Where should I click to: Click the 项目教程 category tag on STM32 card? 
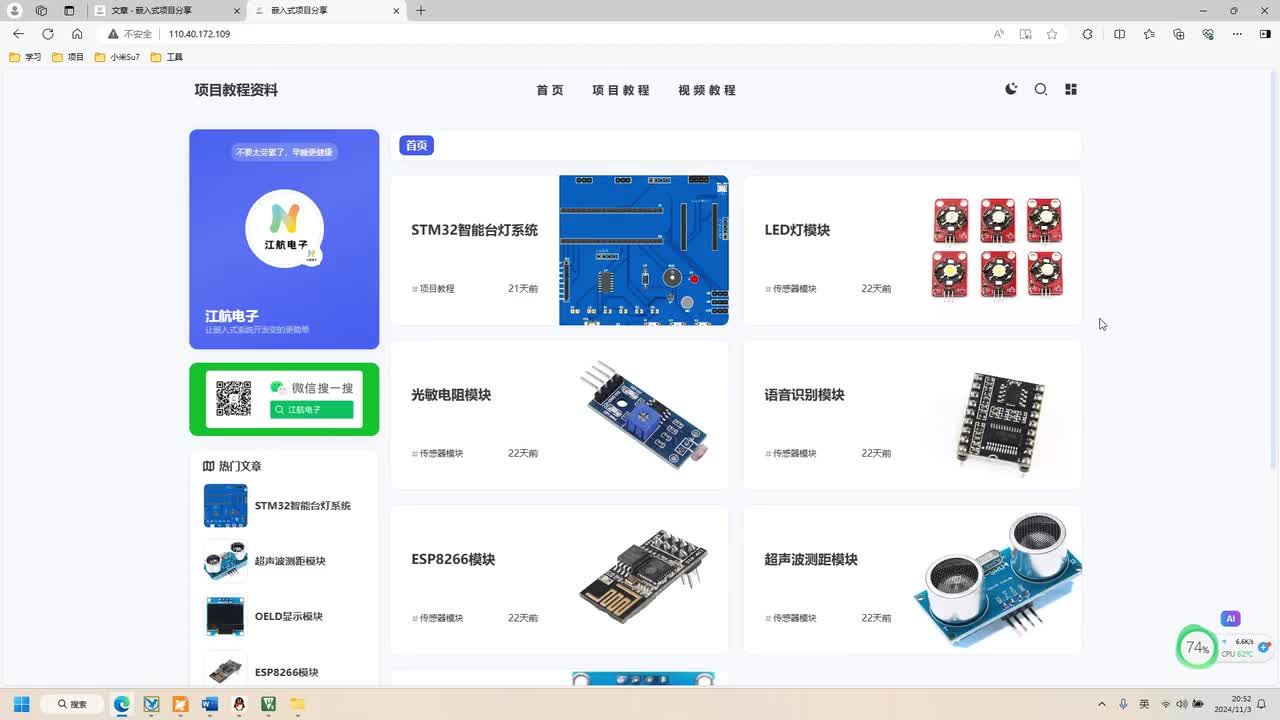(433, 289)
